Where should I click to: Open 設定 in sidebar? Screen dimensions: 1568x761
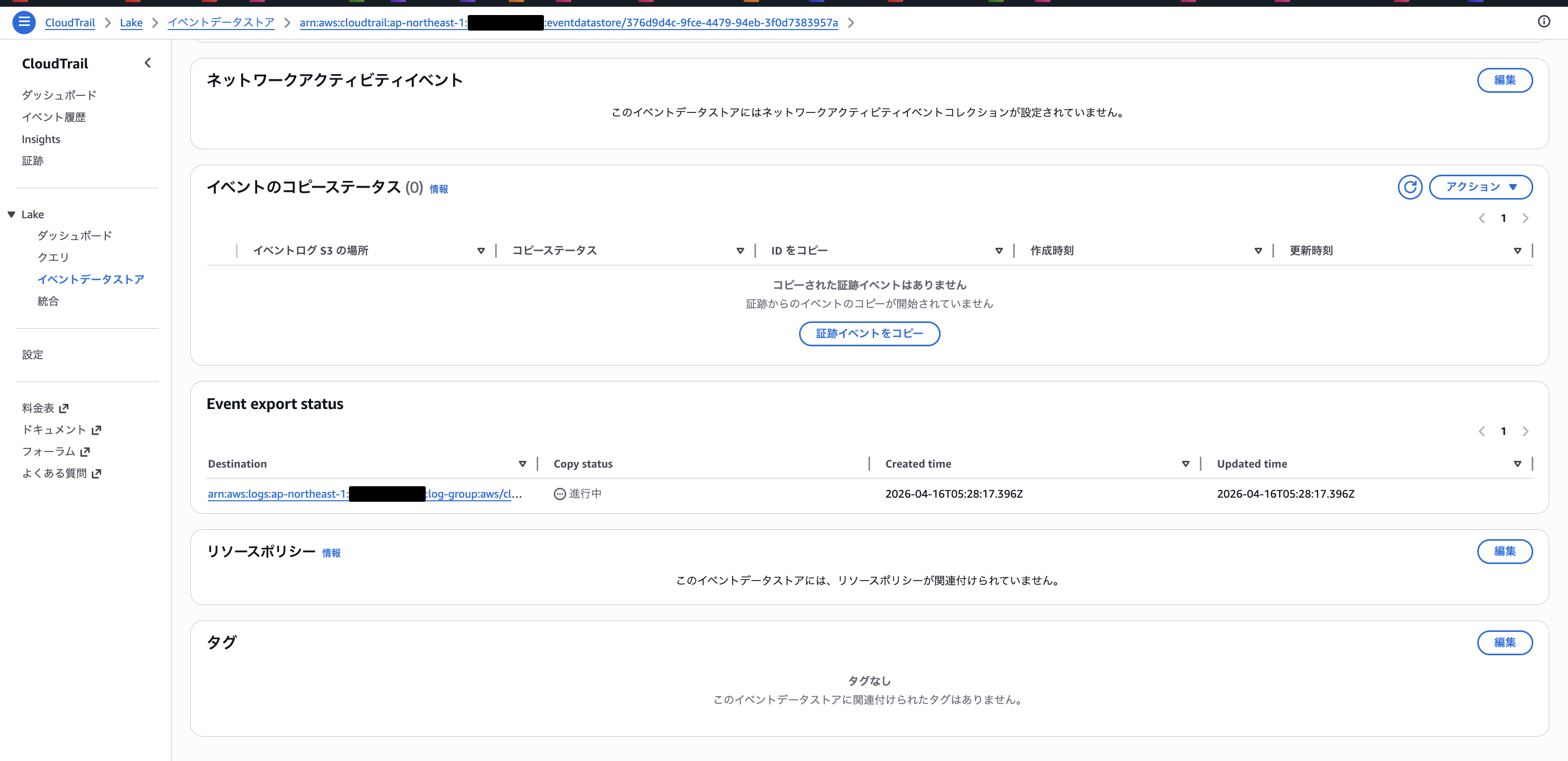(x=32, y=355)
